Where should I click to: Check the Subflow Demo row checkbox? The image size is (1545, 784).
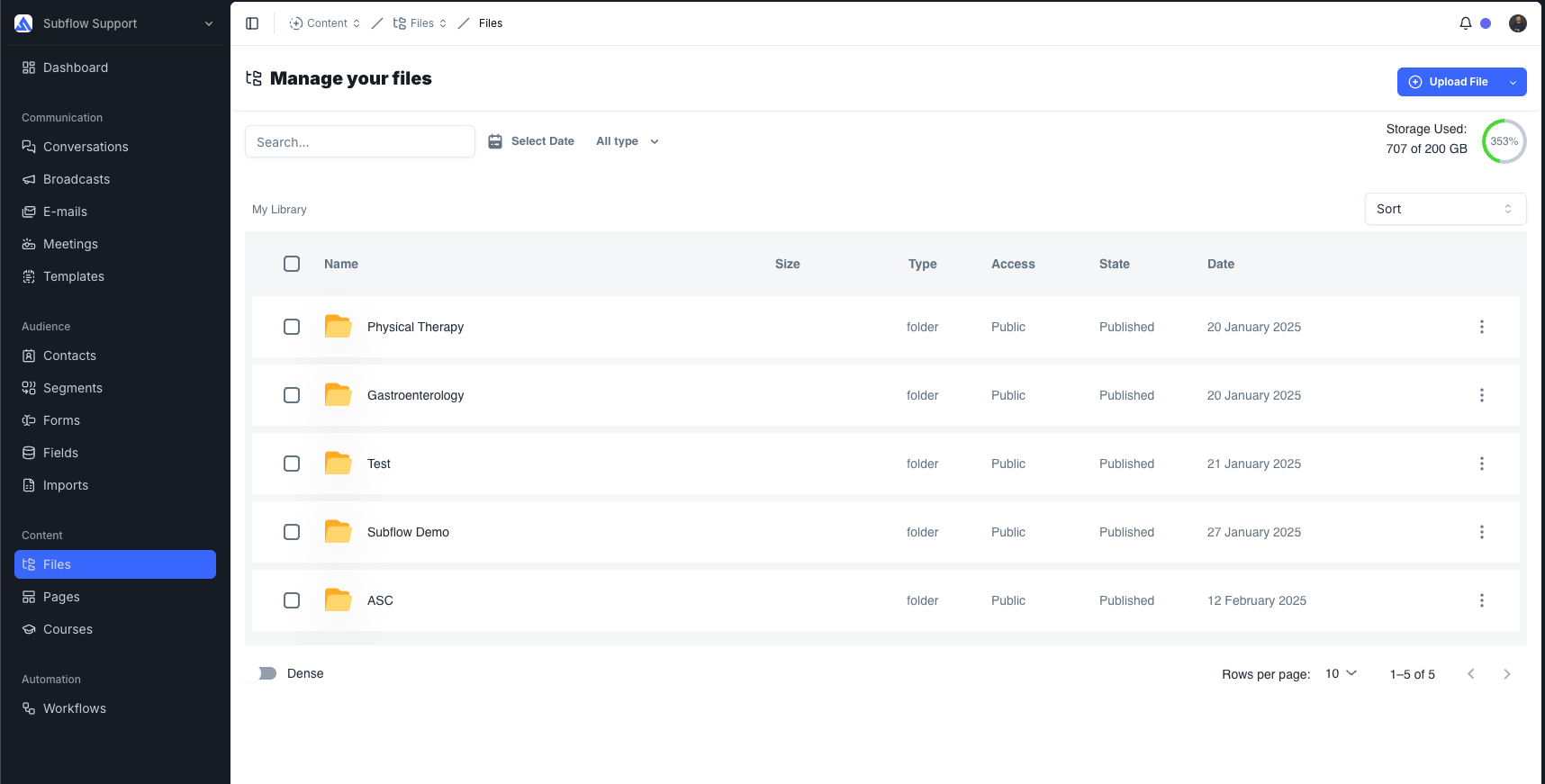pos(292,532)
